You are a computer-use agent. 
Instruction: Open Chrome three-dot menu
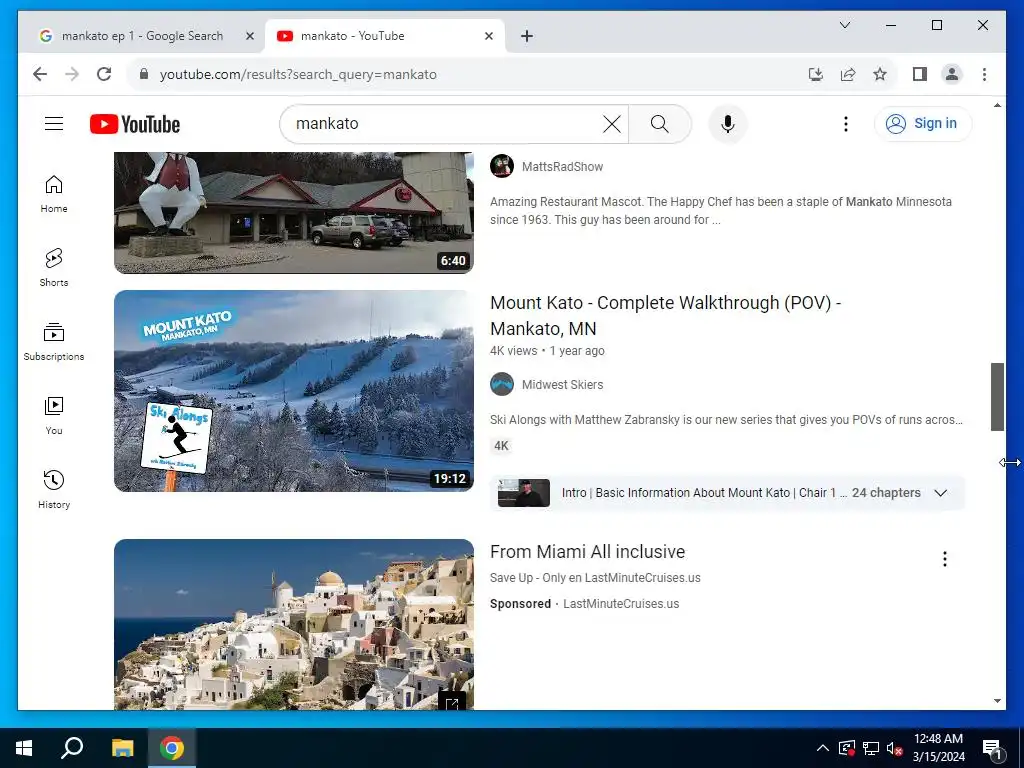tap(984, 74)
